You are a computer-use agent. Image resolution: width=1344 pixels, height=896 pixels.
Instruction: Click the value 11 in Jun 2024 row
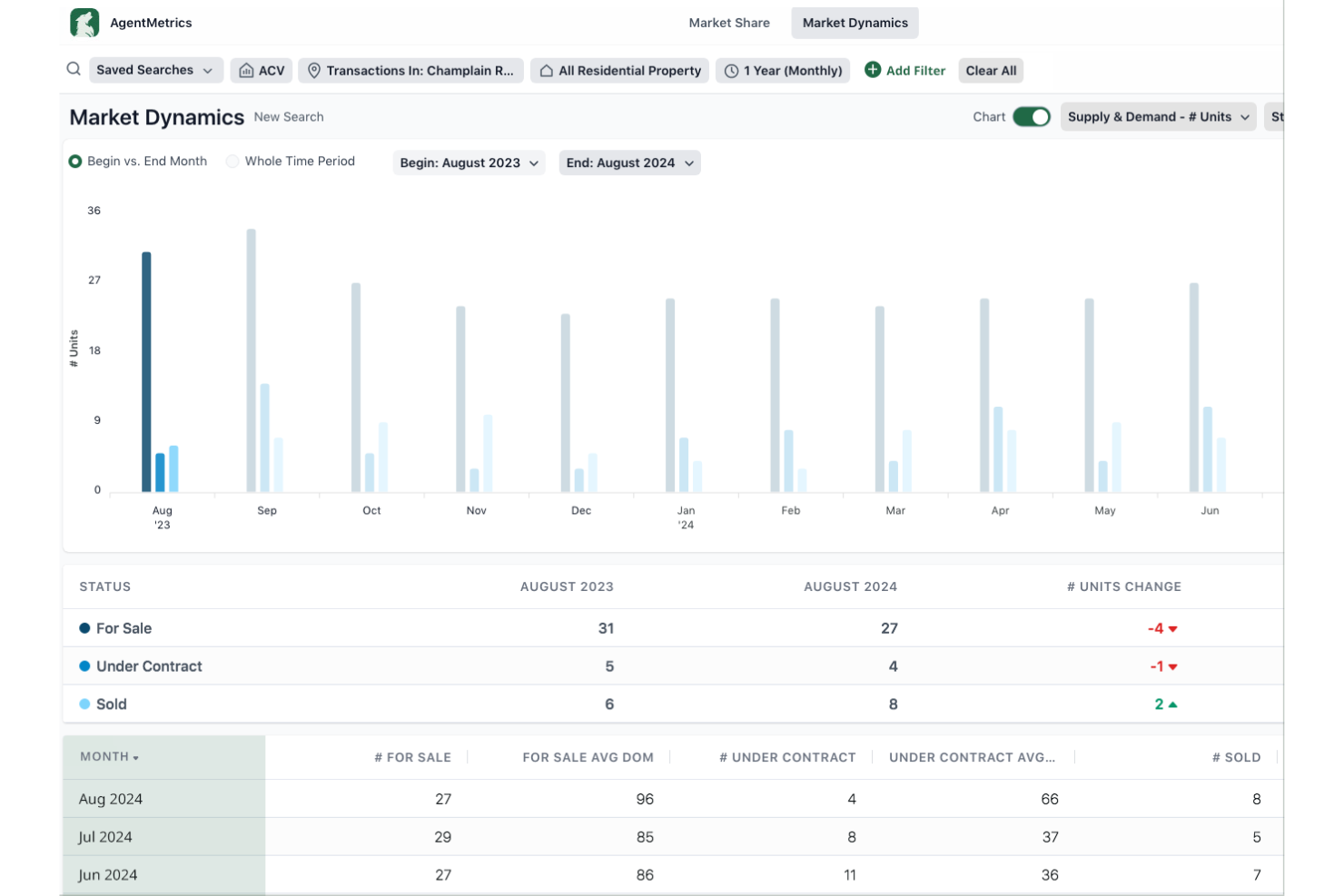pyautogui.click(x=850, y=876)
